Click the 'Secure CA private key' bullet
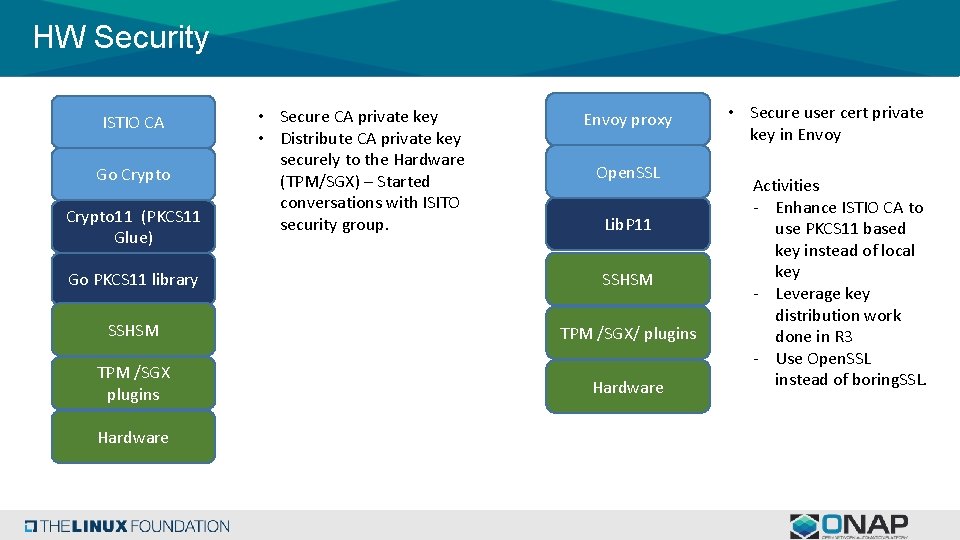960x540 pixels. click(359, 116)
